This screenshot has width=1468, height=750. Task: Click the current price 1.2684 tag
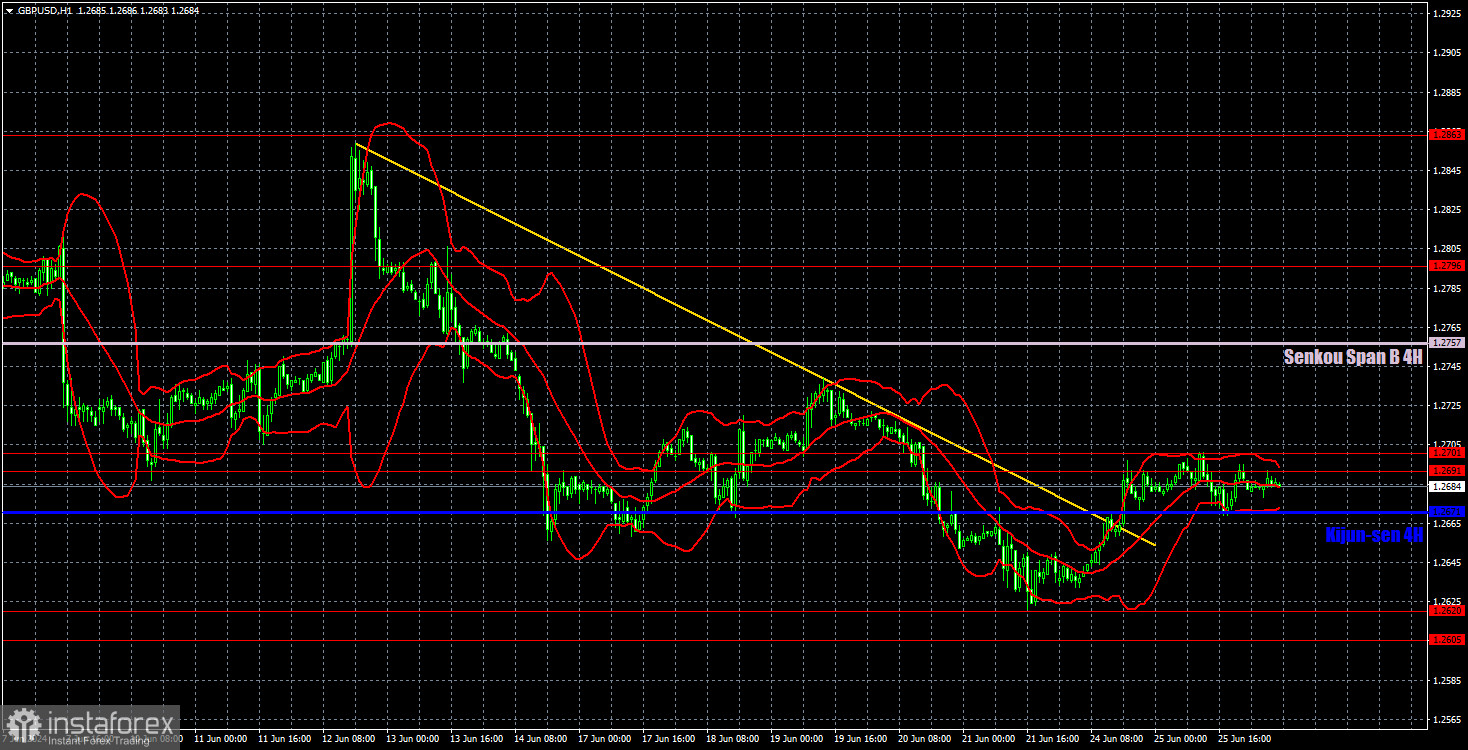[1447, 487]
